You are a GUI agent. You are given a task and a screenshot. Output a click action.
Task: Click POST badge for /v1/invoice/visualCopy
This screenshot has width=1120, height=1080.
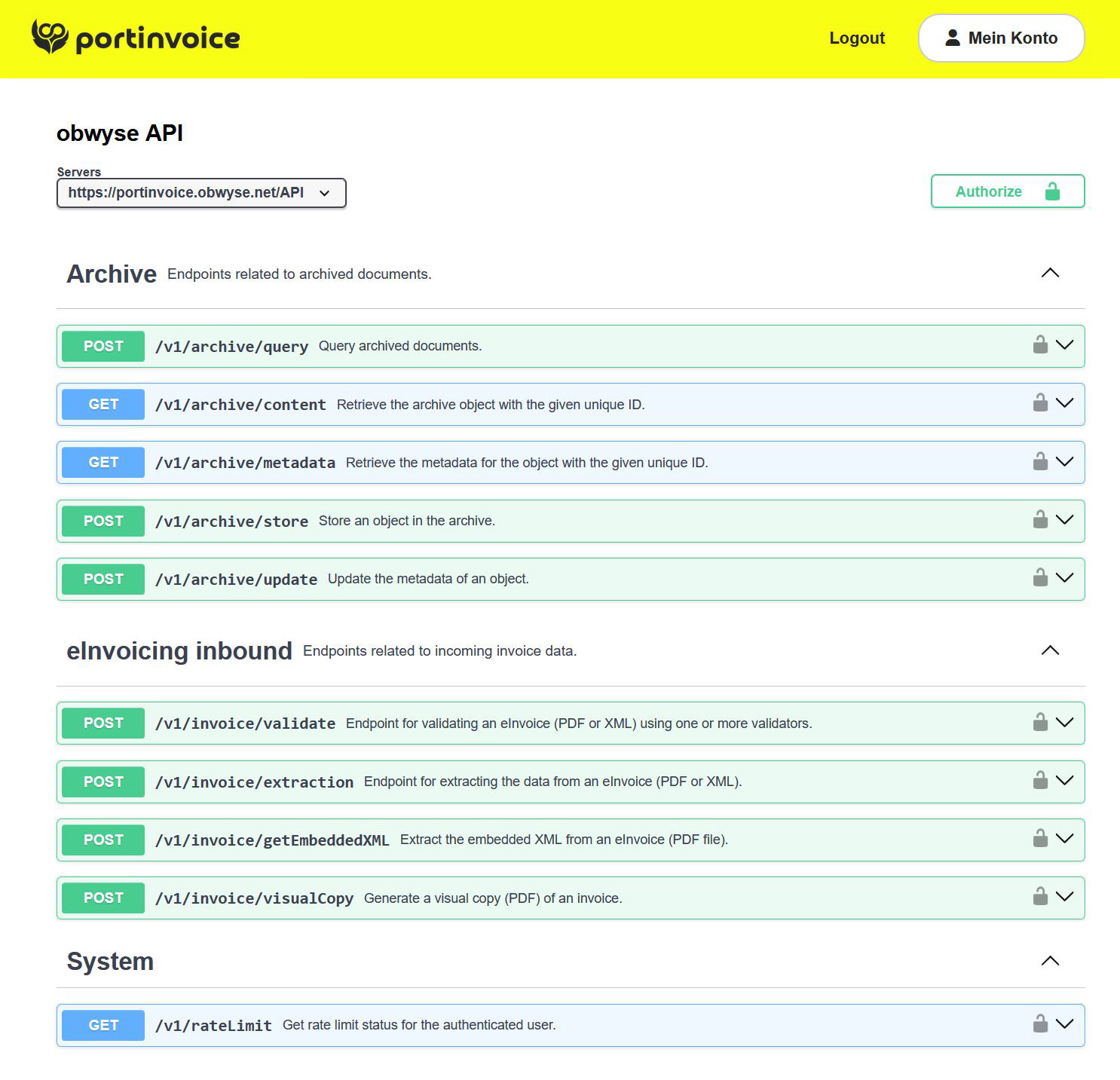(x=103, y=898)
